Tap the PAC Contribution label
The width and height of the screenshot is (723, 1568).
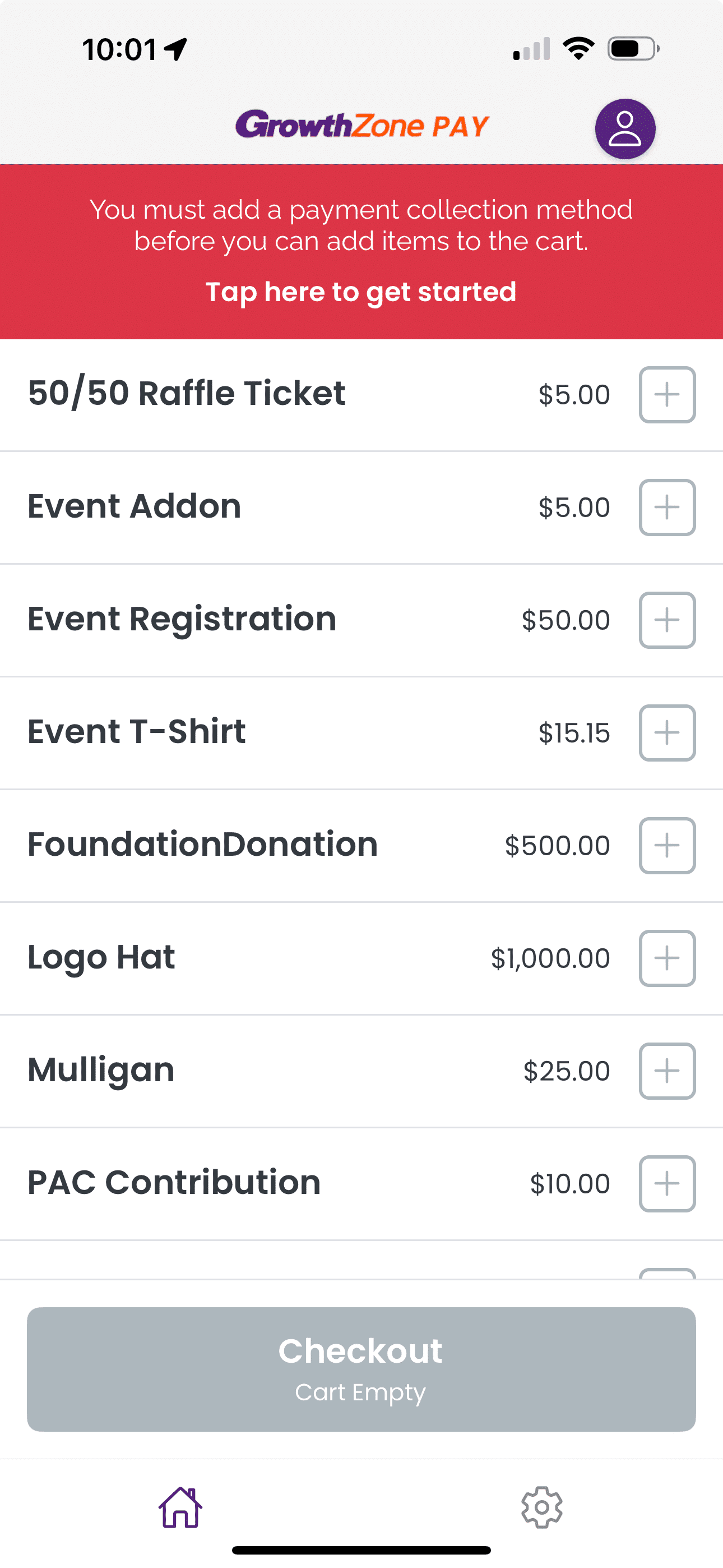coord(174,1183)
